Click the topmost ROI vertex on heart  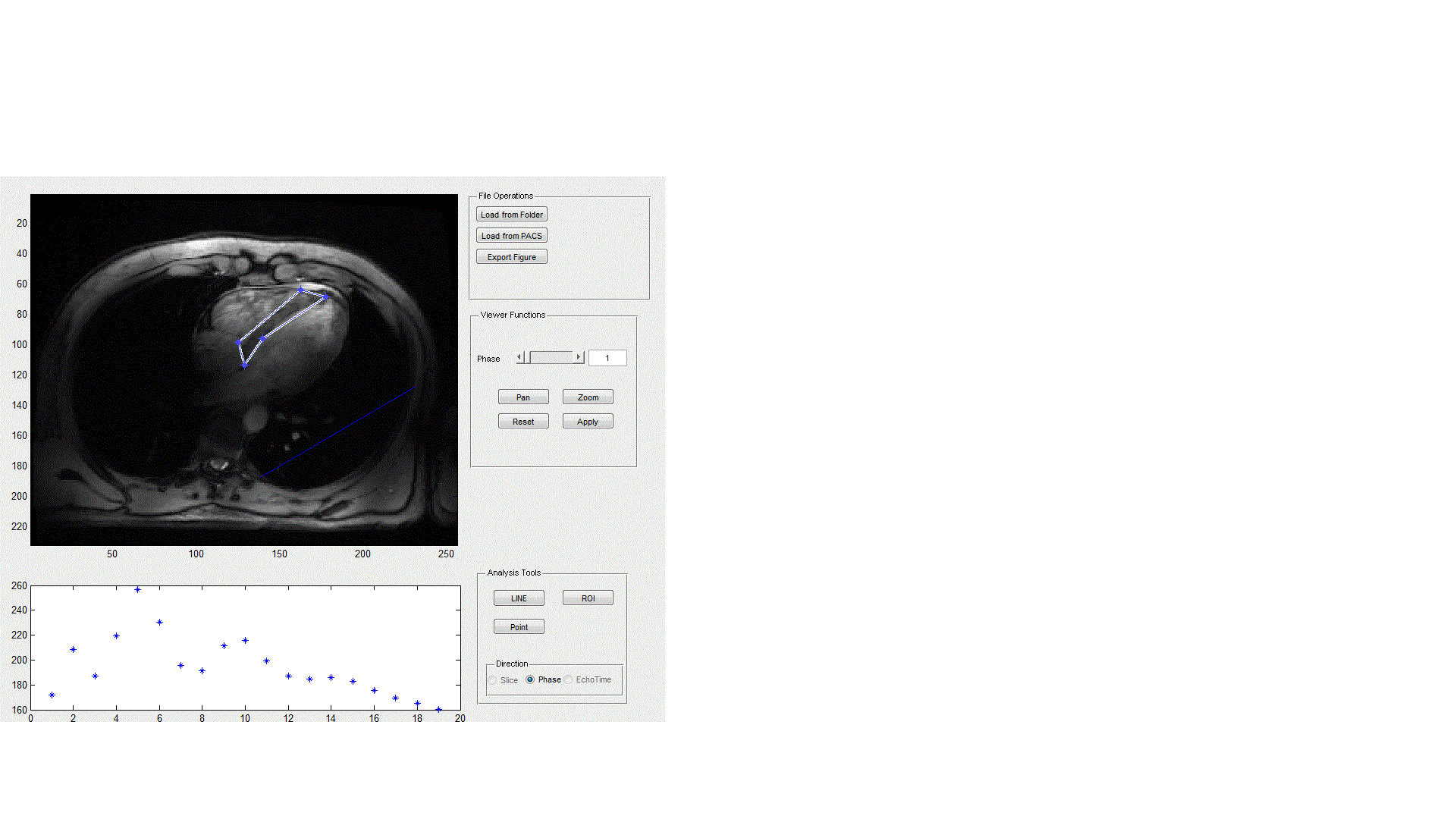point(300,290)
